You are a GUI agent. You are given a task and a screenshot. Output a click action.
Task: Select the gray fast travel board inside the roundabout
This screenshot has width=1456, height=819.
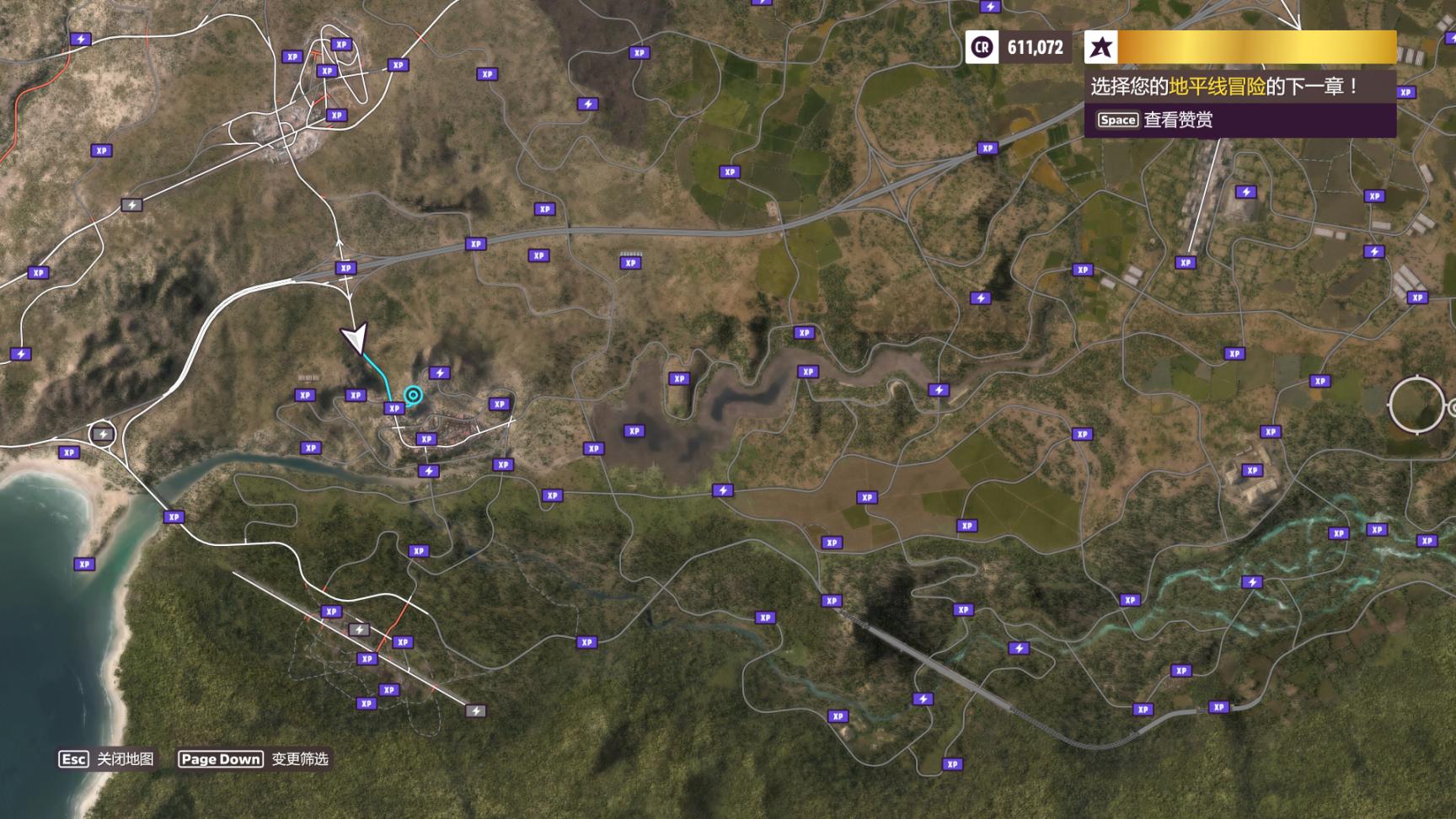[103, 435]
